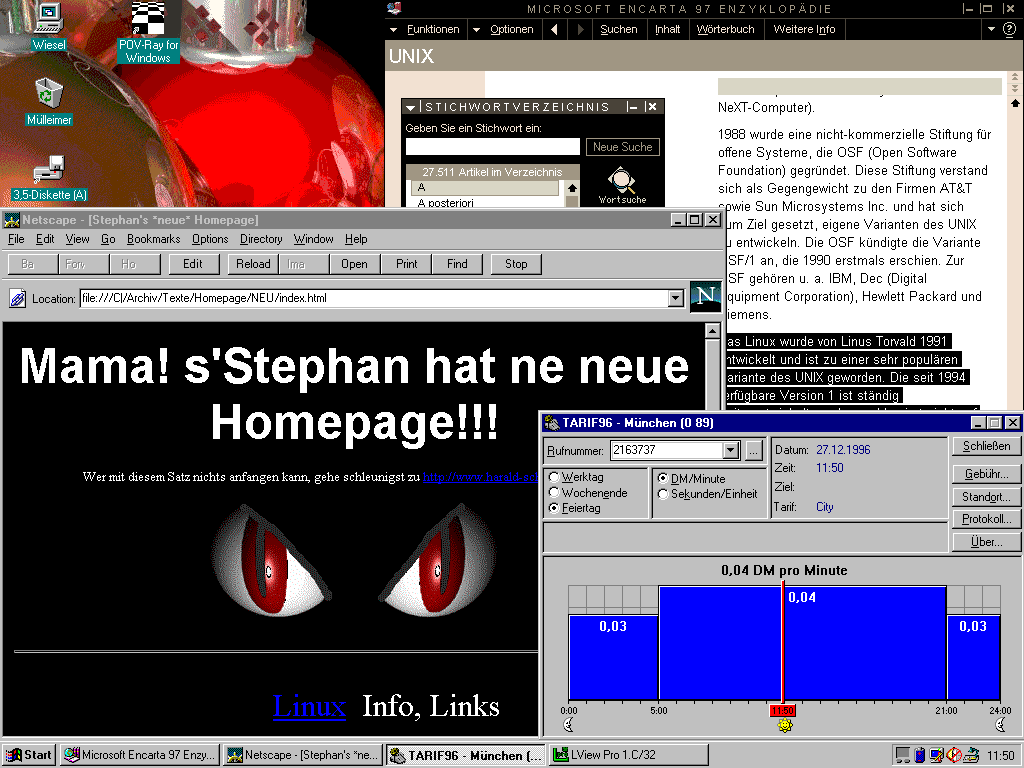This screenshot has width=1024, height=768.
Task: Open Weitere Info in Encarta
Action: [x=804, y=29]
